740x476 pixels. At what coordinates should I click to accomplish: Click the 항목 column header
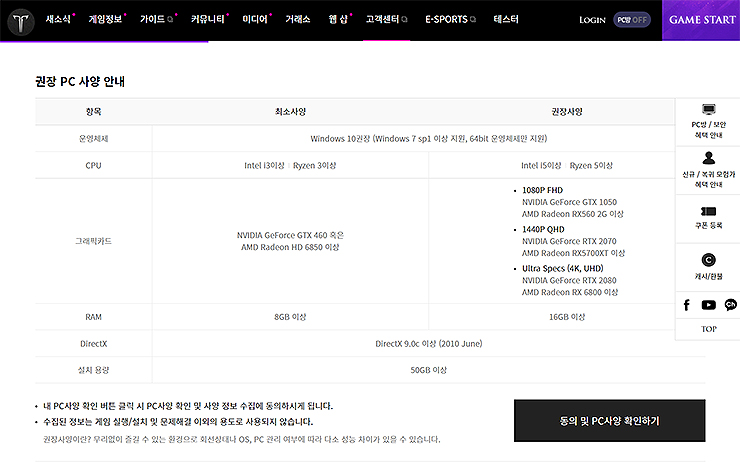pos(93,112)
